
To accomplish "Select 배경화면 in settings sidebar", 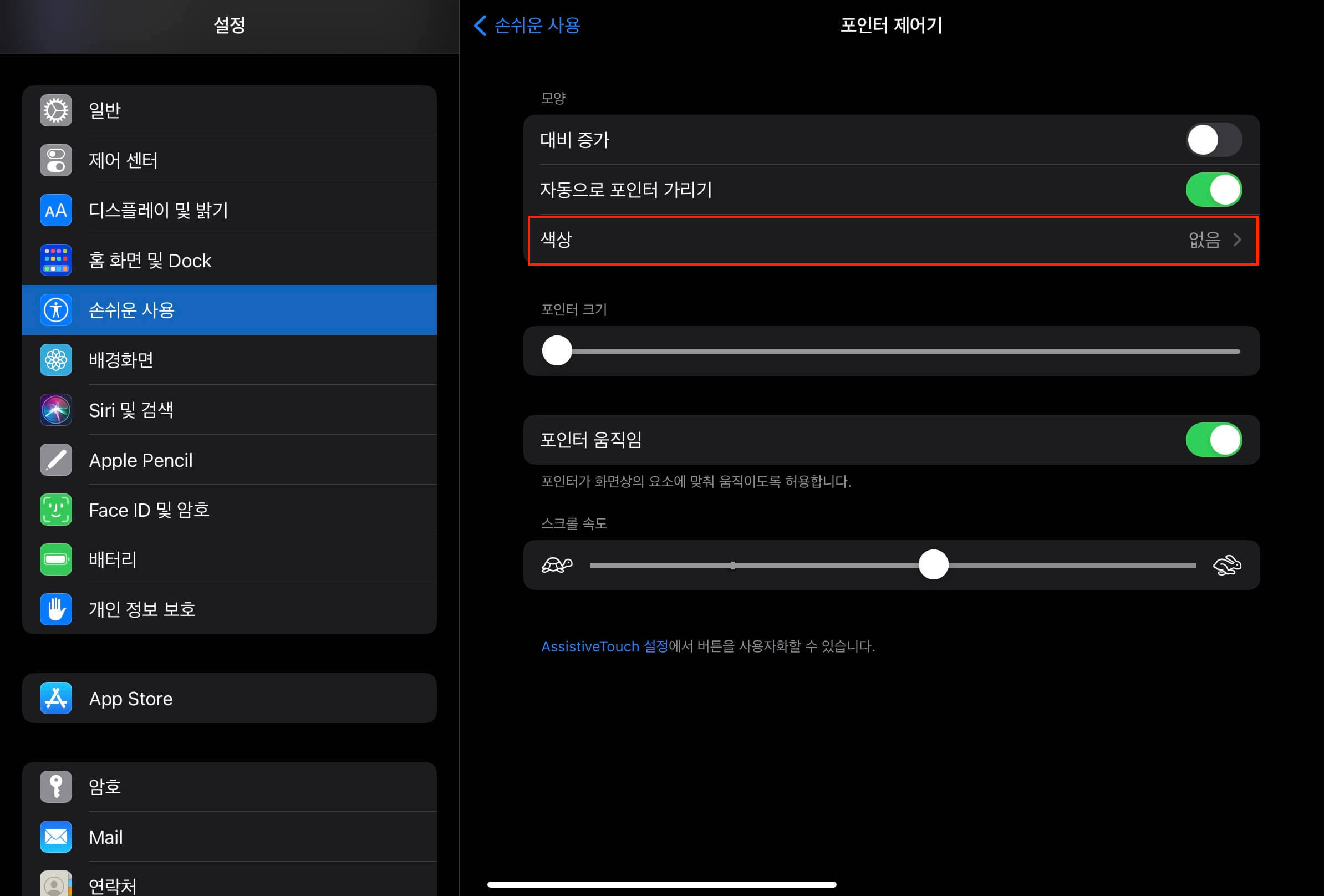I will [121, 360].
